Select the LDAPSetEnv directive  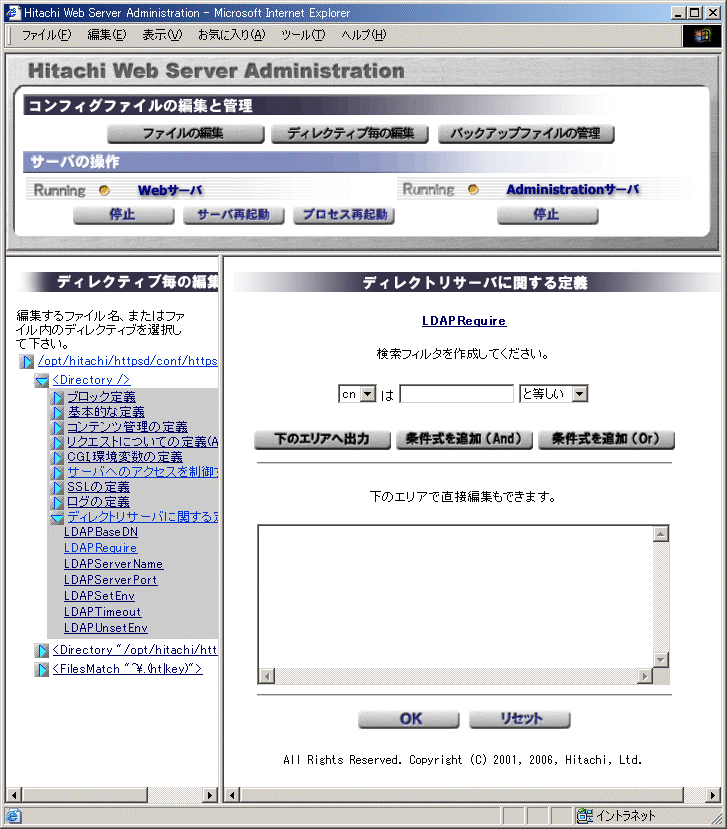[99, 595]
